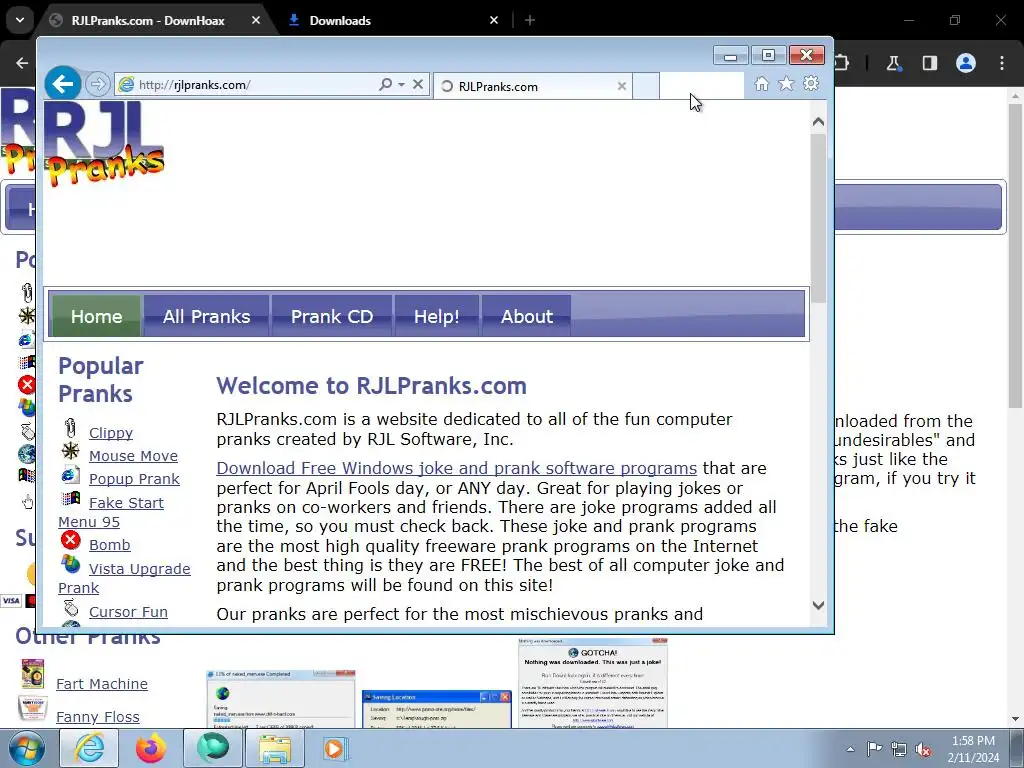Click the Clippy paperclip icon
Viewport: 1024px width, 768px height.
click(71, 428)
